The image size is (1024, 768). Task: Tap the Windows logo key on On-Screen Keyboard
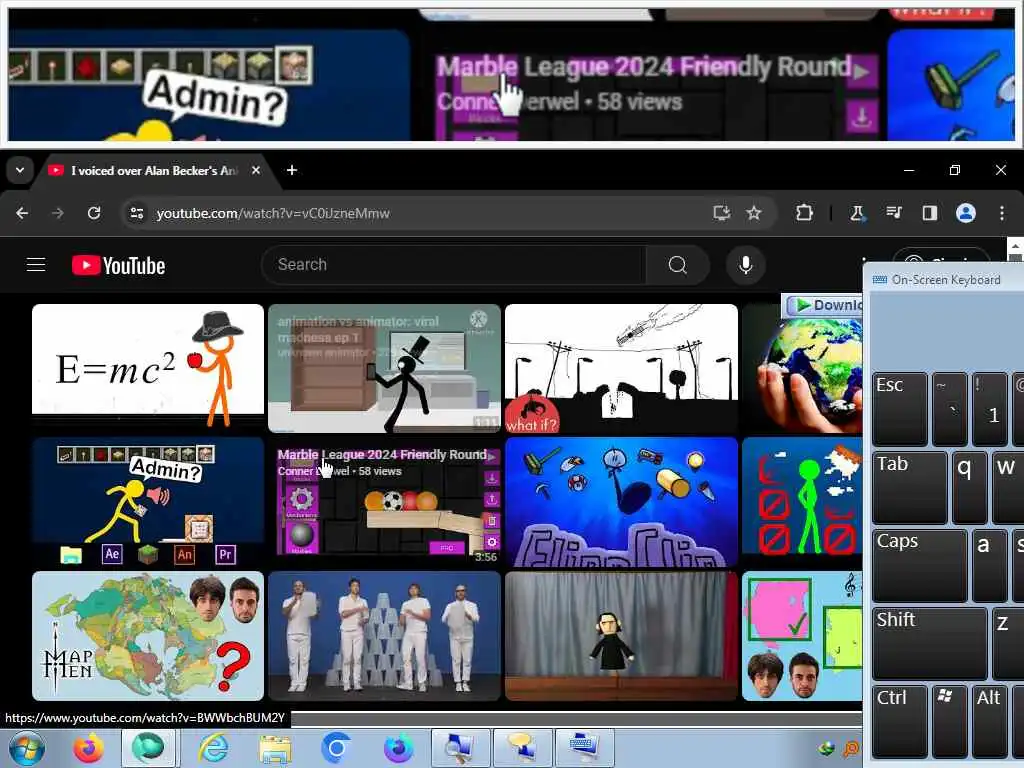point(950,721)
